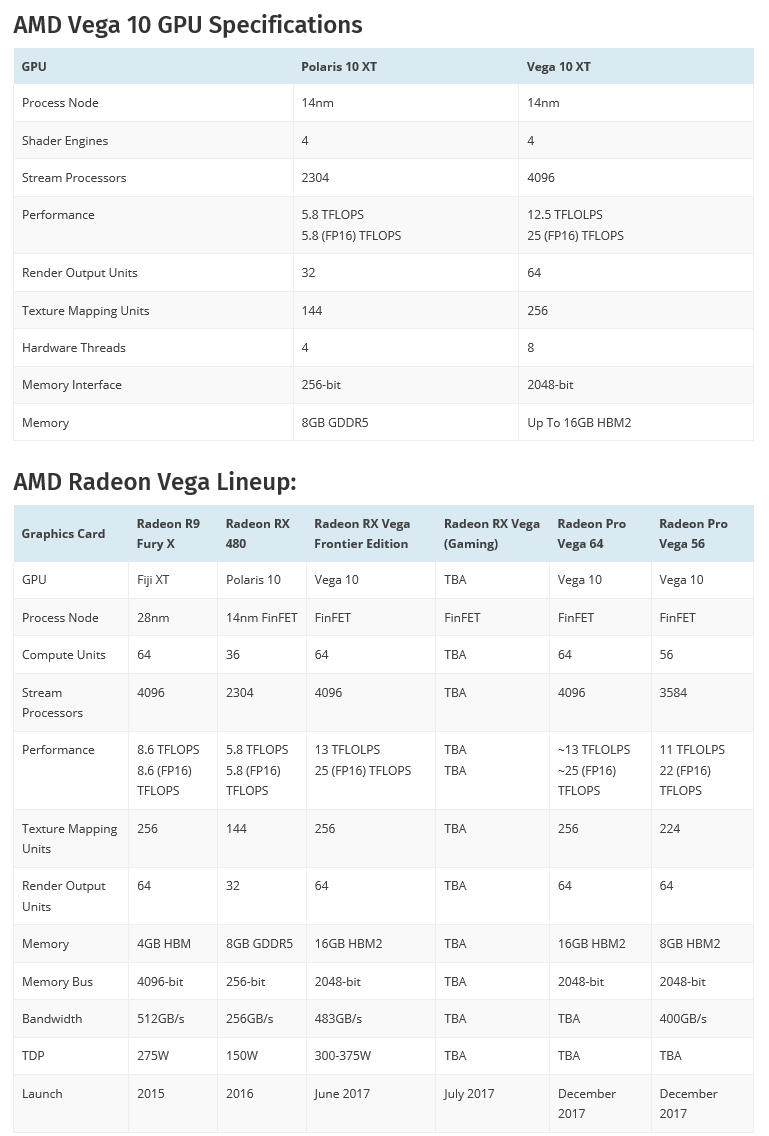Select the '300-375W' TDP cell
769x1136 pixels.
(x=342, y=1056)
